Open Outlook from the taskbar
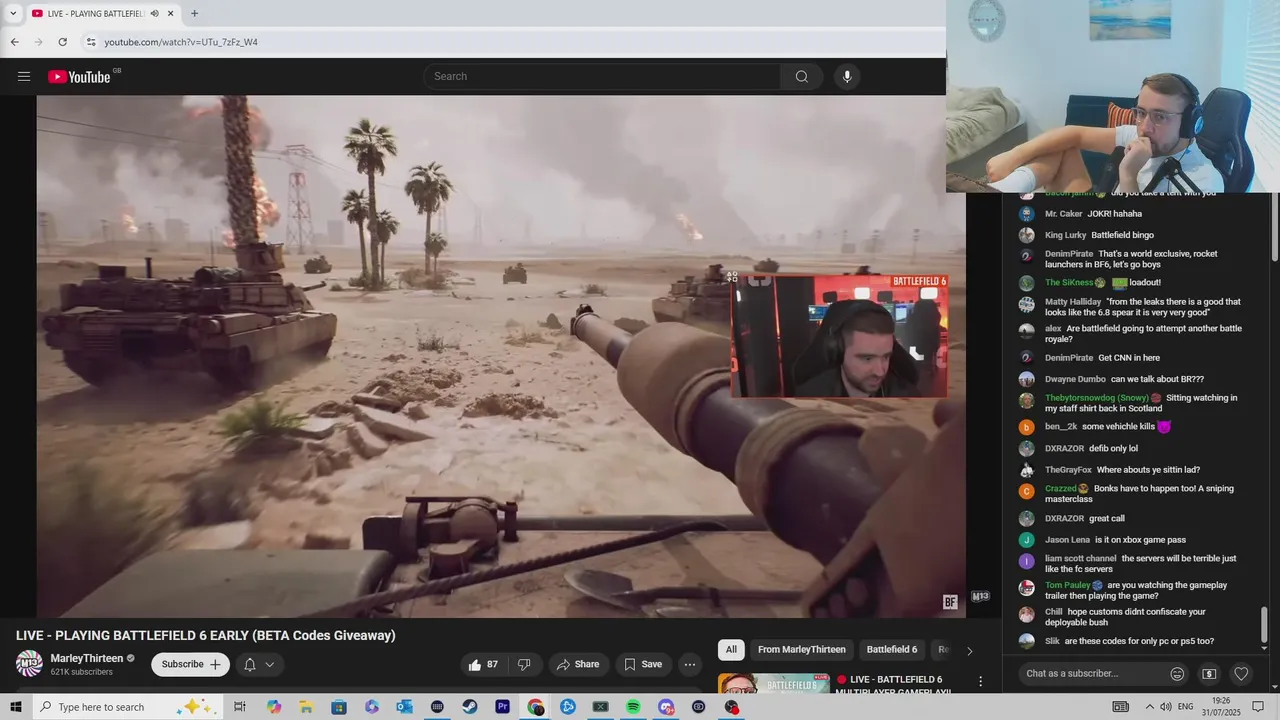 (404, 707)
